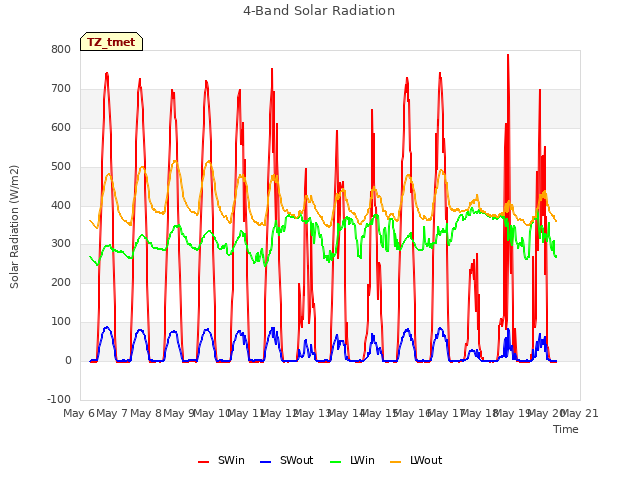This screenshot has width=640, height=480.
Task: Click the 500 y-axis tick label
Action: click(61, 167)
